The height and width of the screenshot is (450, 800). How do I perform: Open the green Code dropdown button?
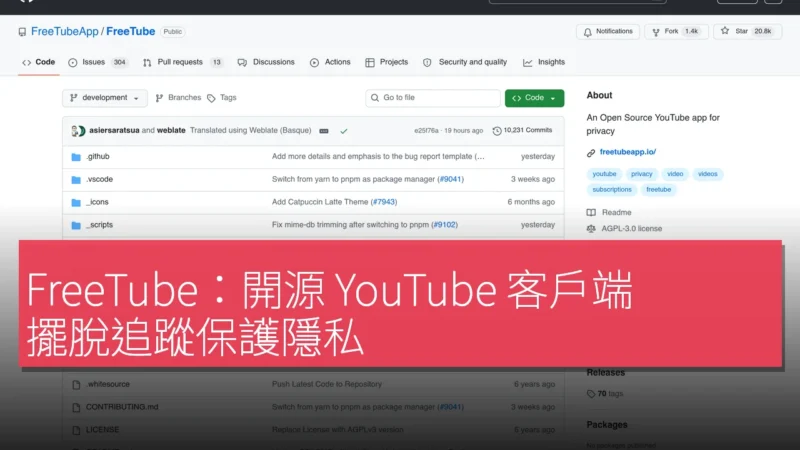[534, 98]
